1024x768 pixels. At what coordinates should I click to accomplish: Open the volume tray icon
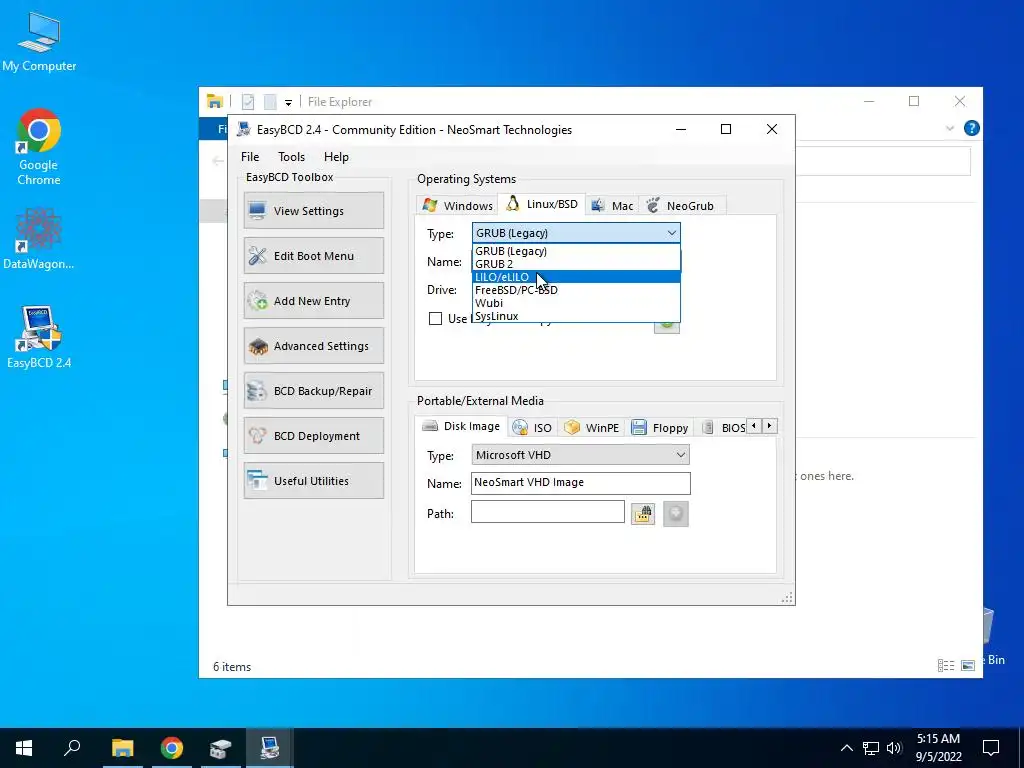[894, 748]
